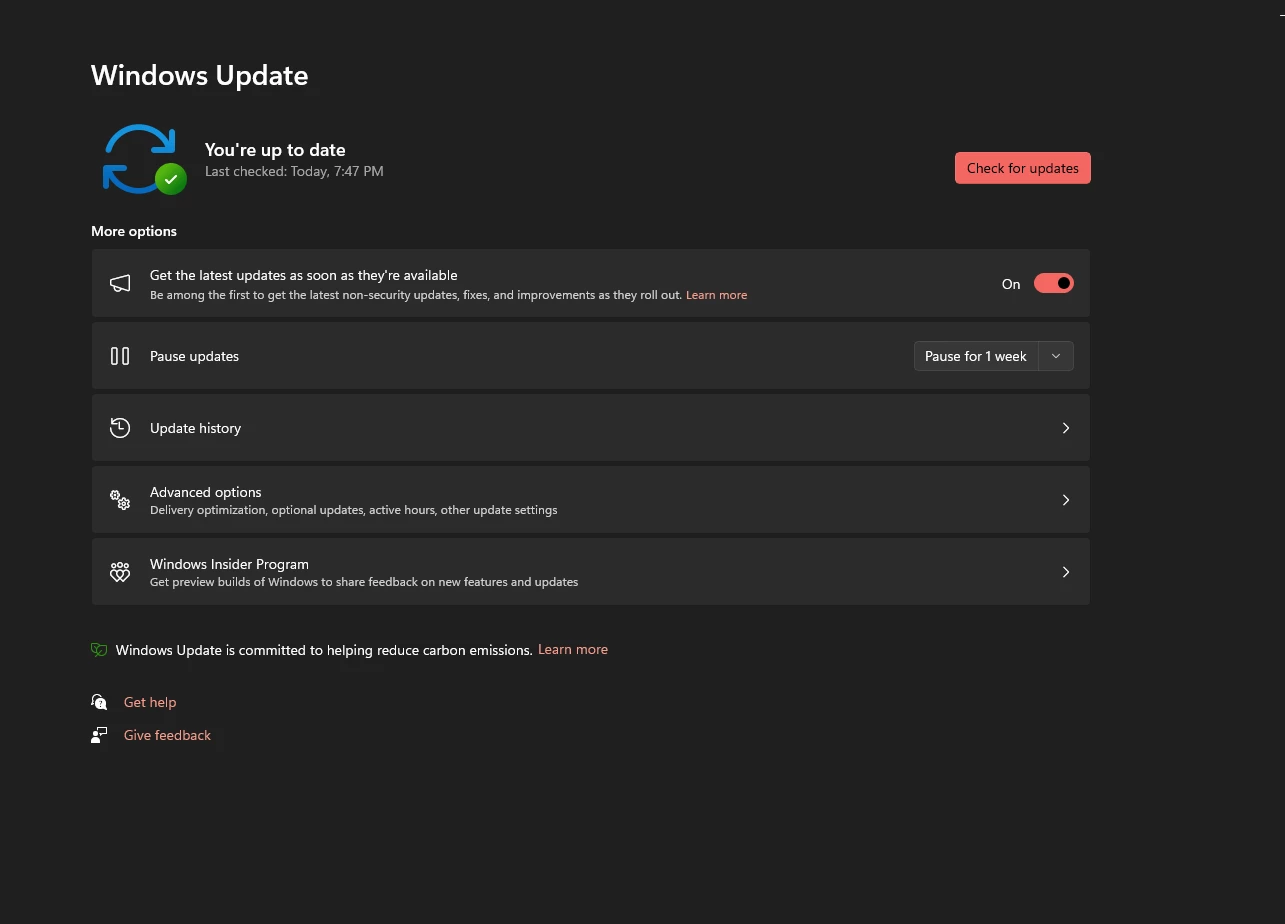The width and height of the screenshot is (1285, 924).
Task: Select the Windows Insider Program label
Action: (229, 564)
